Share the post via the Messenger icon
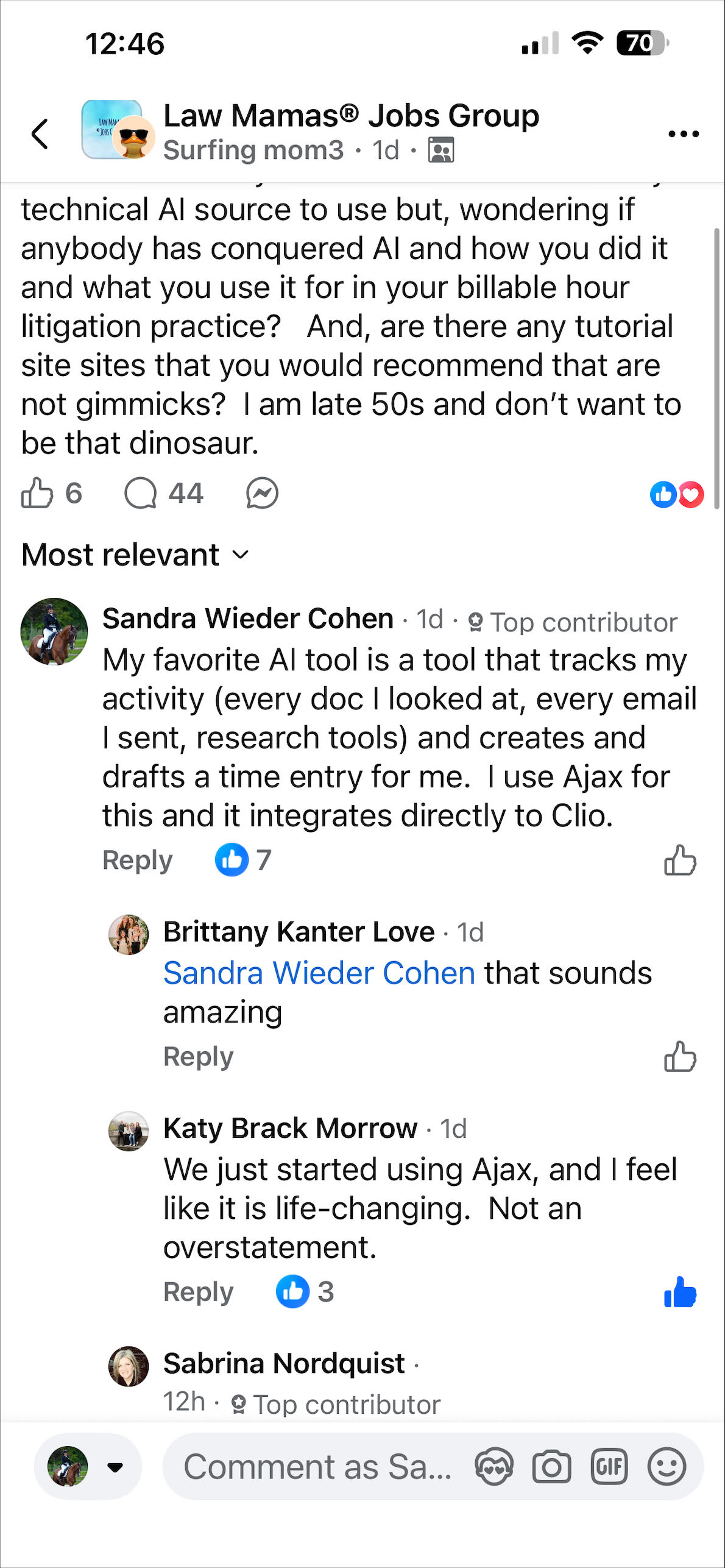This screenshot has height=1568, width=725. click(x=262, y=493)
